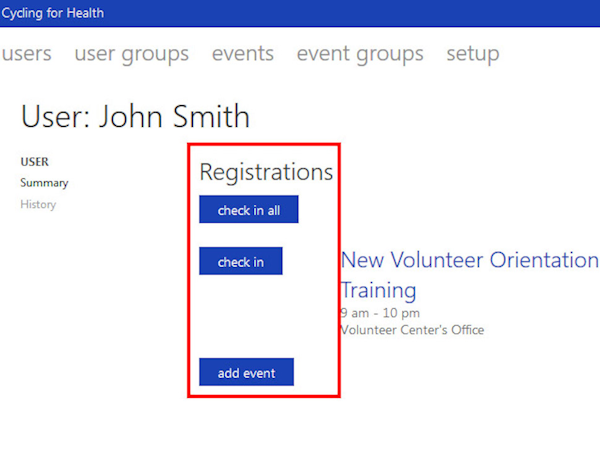The height and width of the screenshot is (450, 600).
Task: Click empty space between check in and add event
Action: [265, 316]
